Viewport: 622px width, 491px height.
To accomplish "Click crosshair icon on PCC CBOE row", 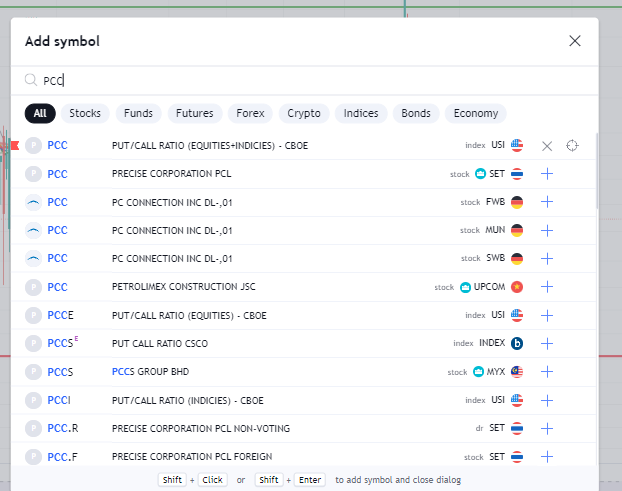I will point(572,146).
